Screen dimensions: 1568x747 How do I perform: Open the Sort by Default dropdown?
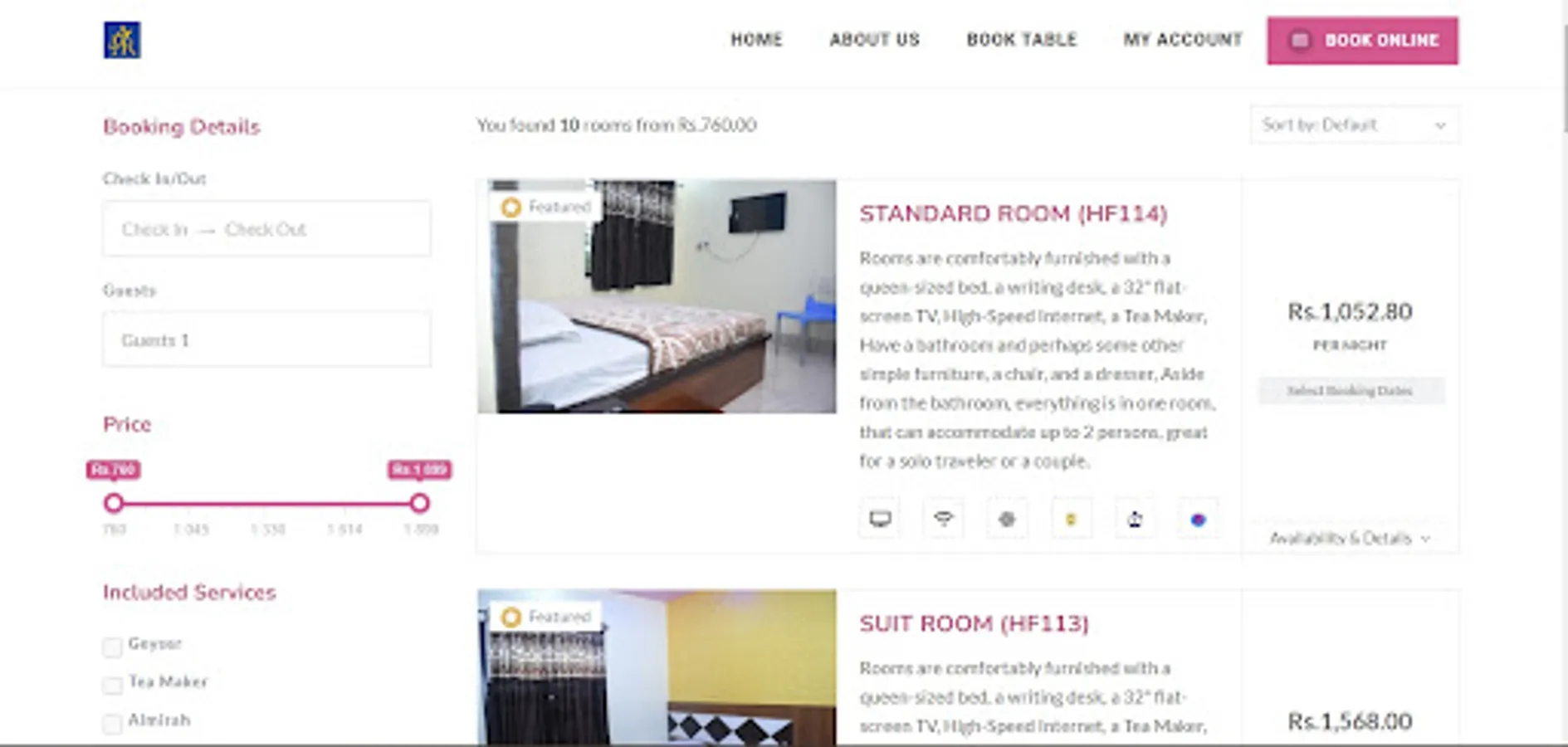tap(1354, 125)
